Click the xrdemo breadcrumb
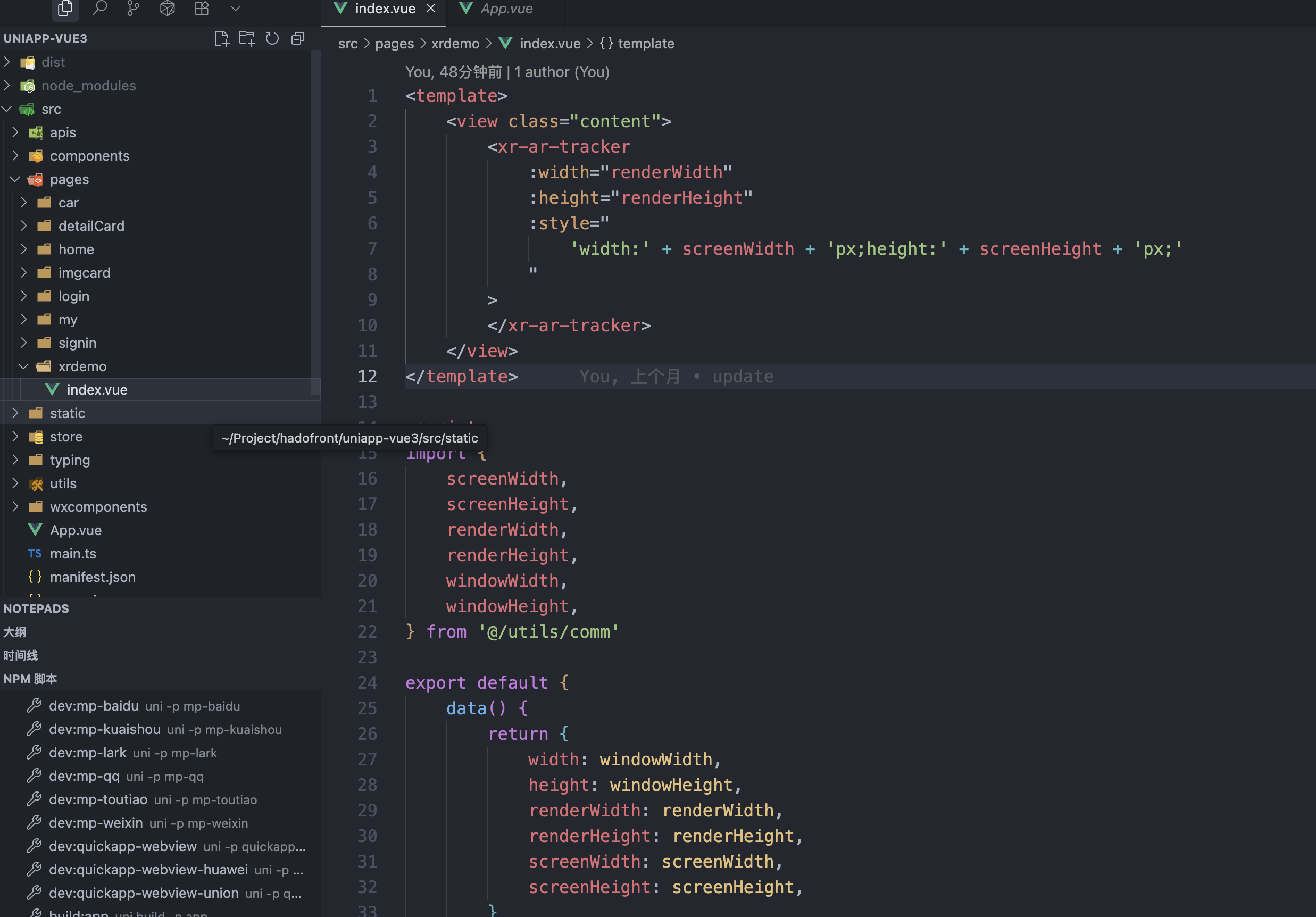This screenshot has height=917, width=1316. click(455, 44)
